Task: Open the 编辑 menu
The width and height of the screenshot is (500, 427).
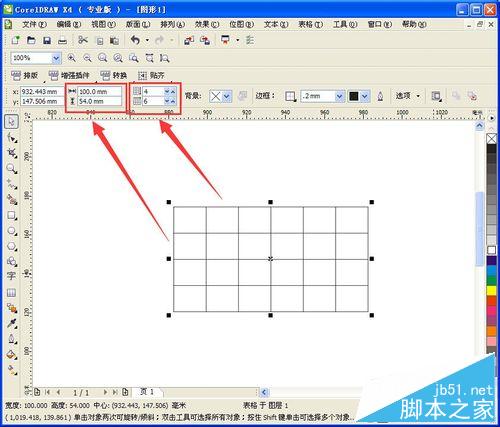Action: (69, 24)
